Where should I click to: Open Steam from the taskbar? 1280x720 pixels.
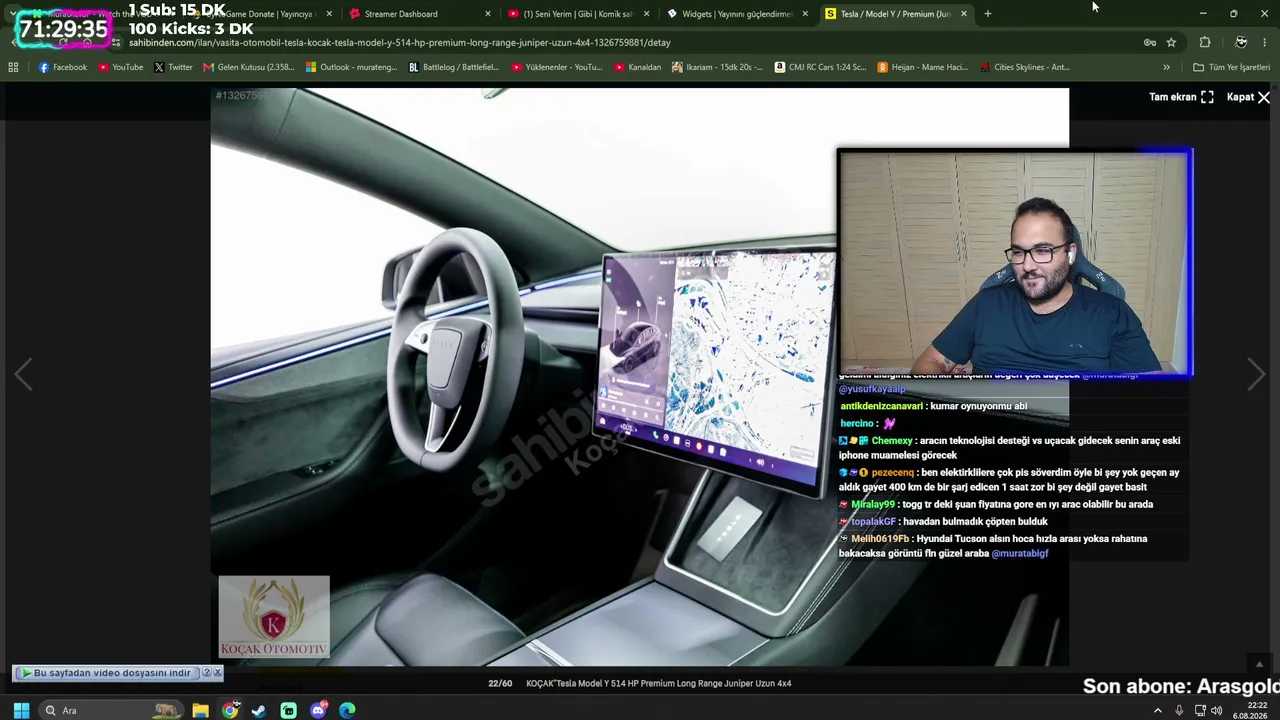(x=259, y=710)
